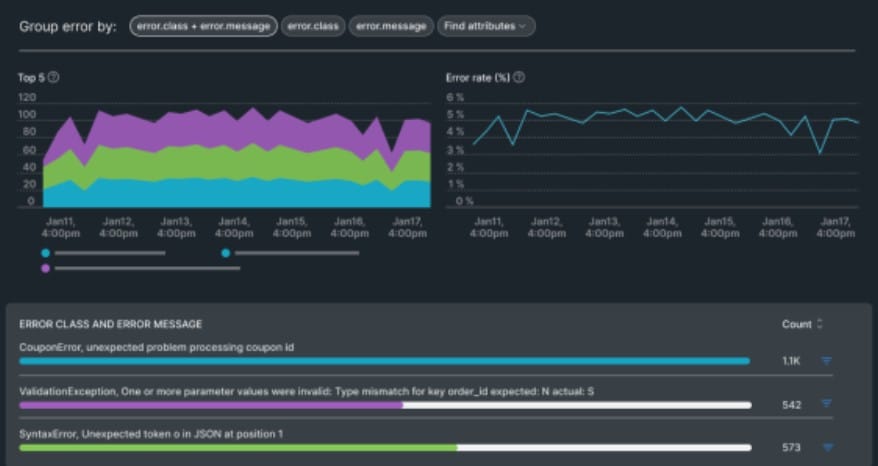Viewport: 878px width, 466px height.
Task: Click the Count column header
Action: 797,324
